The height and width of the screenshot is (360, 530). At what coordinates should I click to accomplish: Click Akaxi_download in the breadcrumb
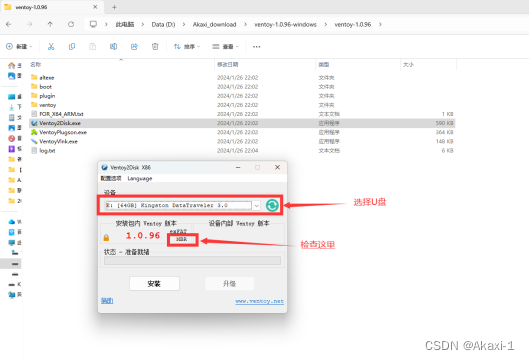point(214,24)
